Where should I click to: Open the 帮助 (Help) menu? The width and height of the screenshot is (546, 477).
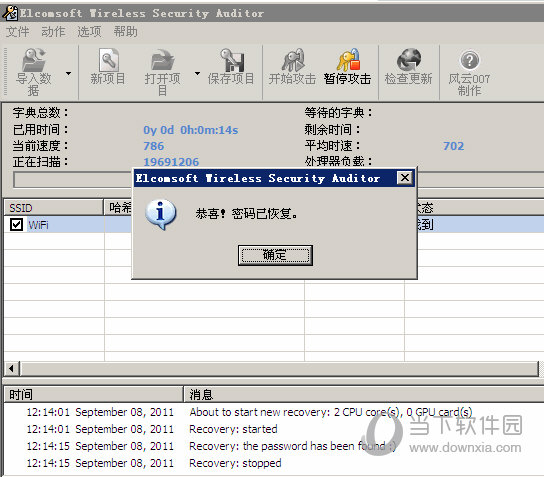point(125,32)
